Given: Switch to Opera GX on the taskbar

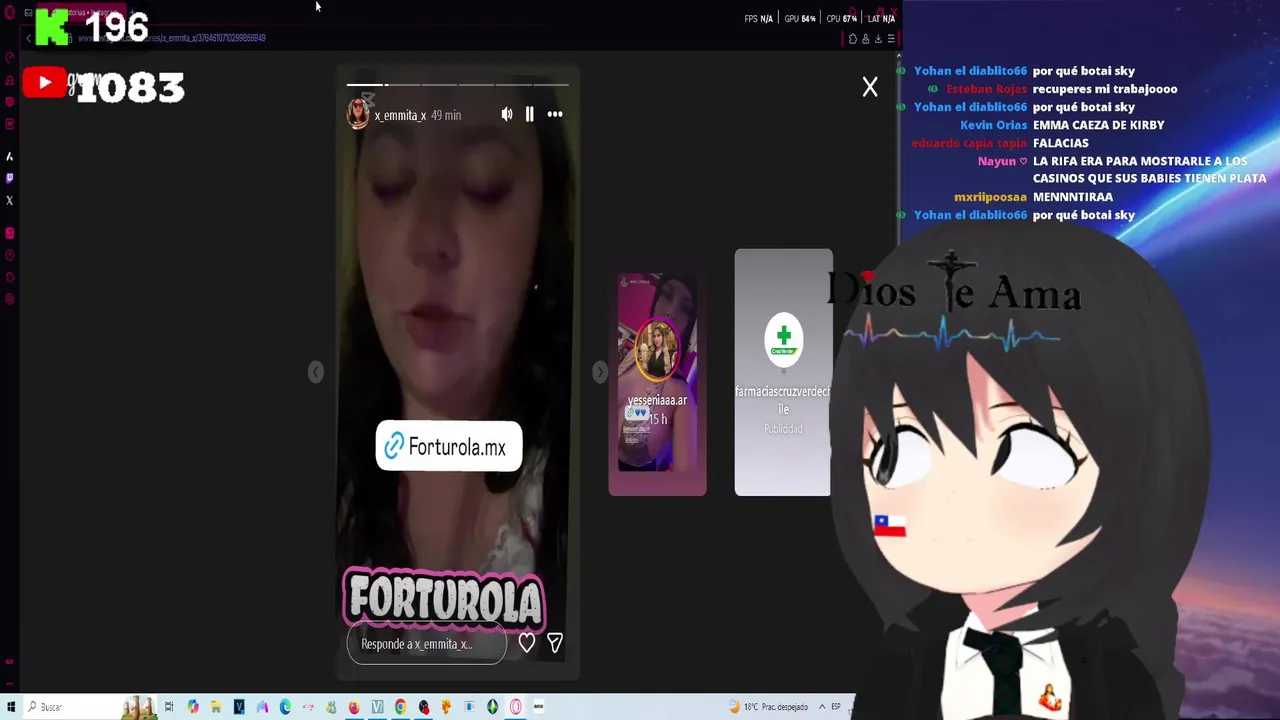Looking at the screenshot, I should (516, 707).
